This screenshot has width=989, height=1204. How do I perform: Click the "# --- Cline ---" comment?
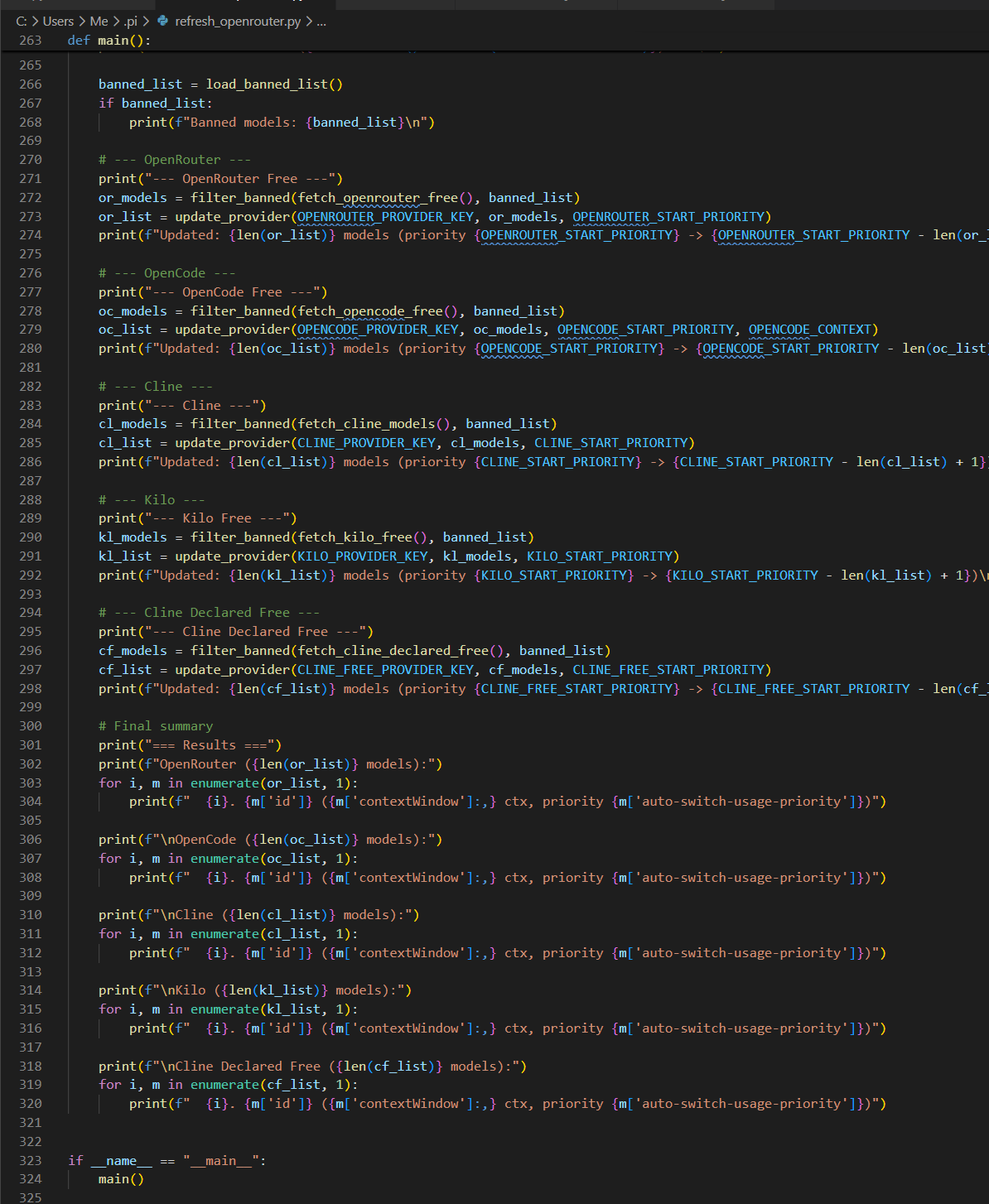pos(156,387)
